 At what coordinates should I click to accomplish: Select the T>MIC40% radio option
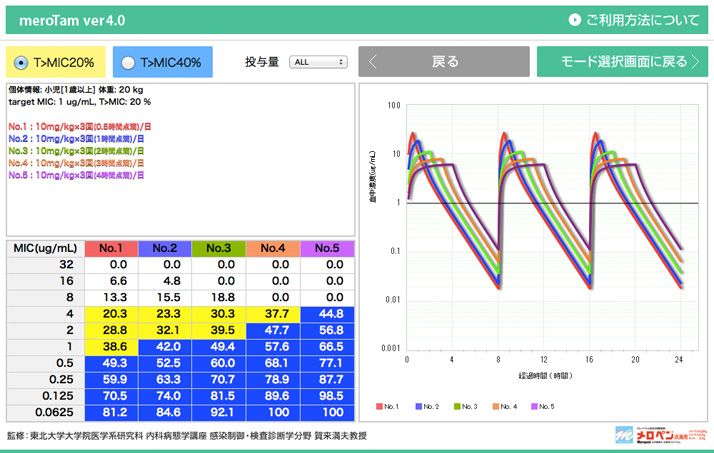[127, 62]
